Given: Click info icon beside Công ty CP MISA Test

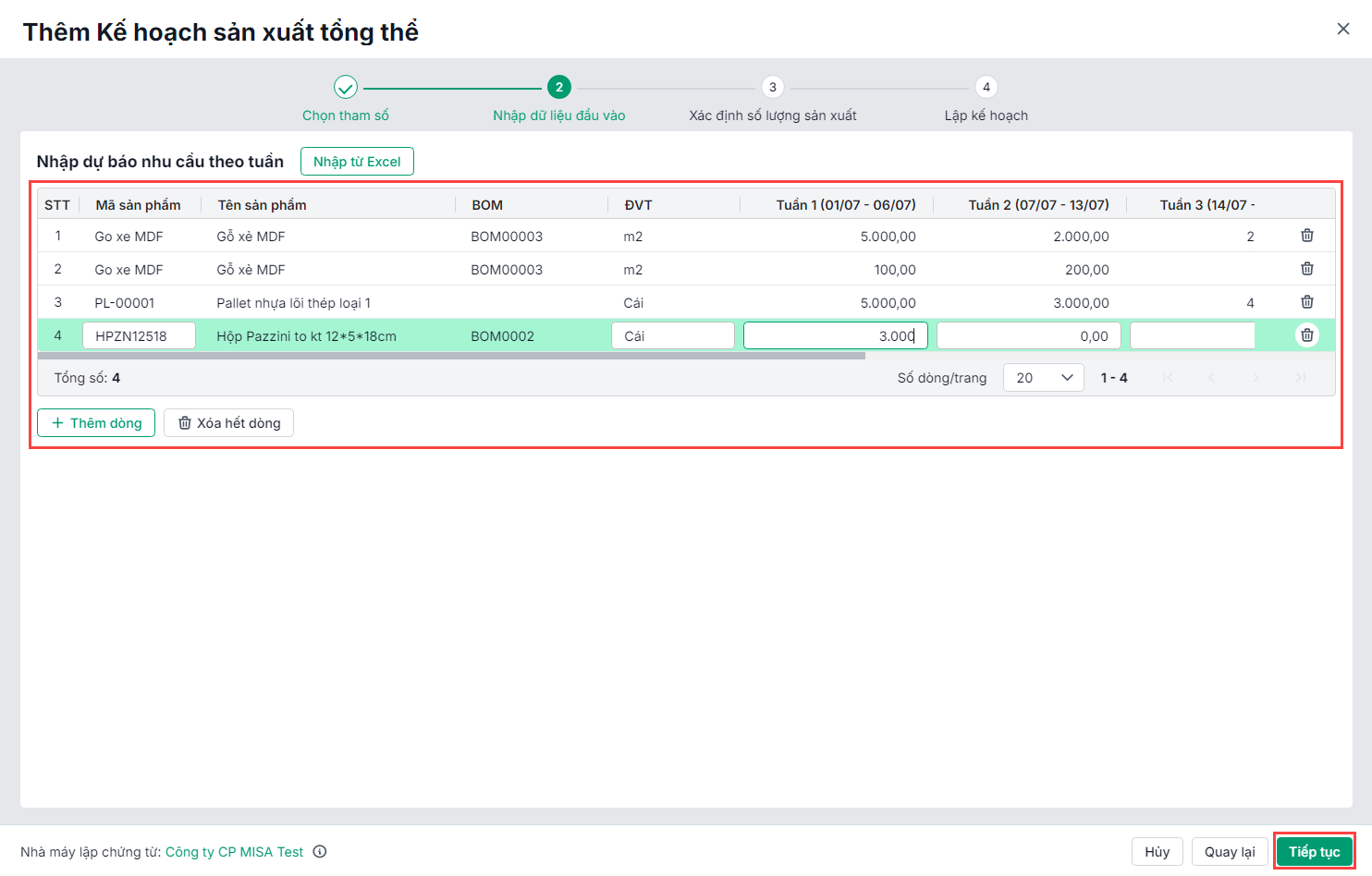Looking at the screenshot, I should 320,852.
